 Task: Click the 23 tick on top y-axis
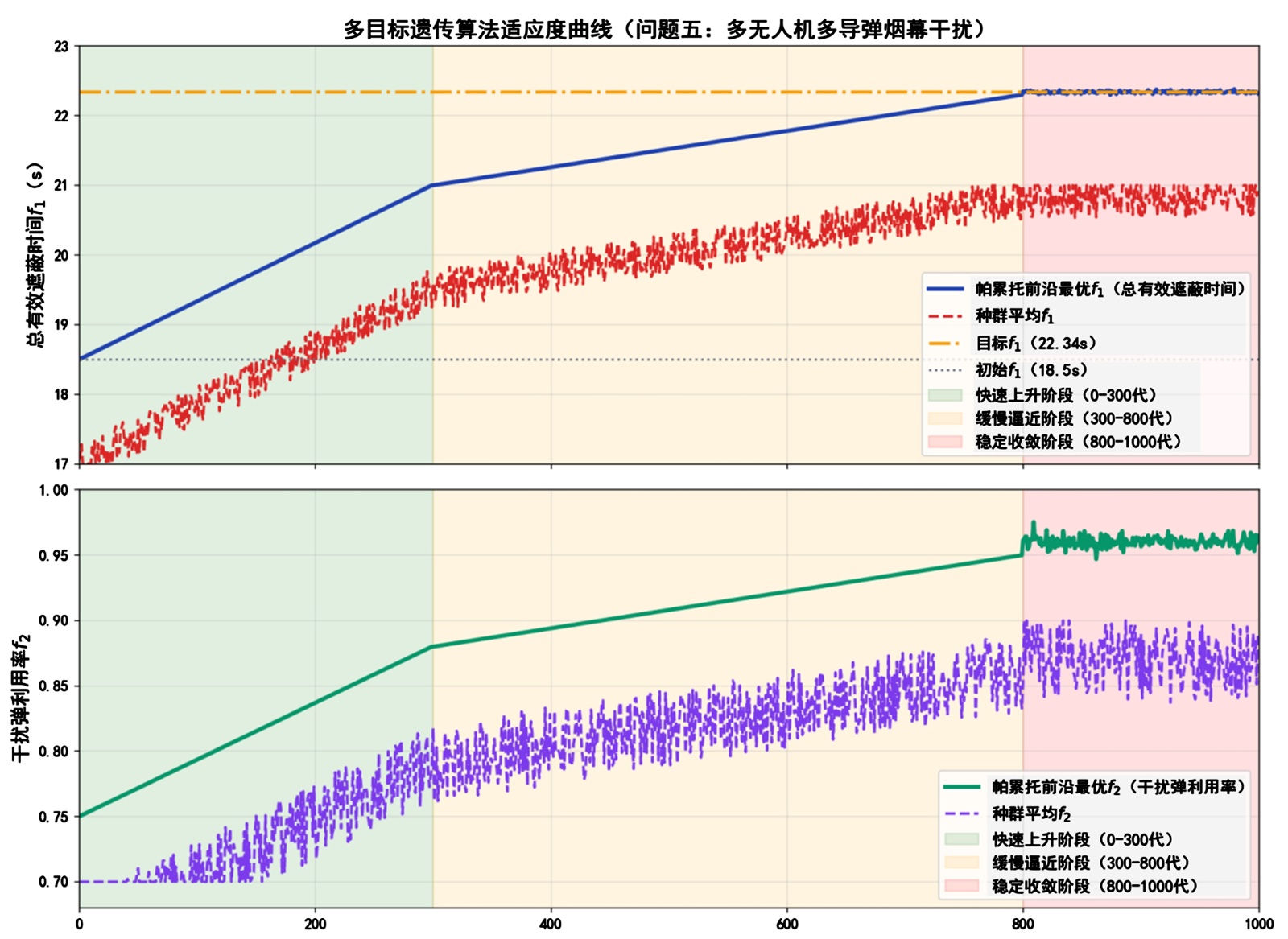pos(61,47)
